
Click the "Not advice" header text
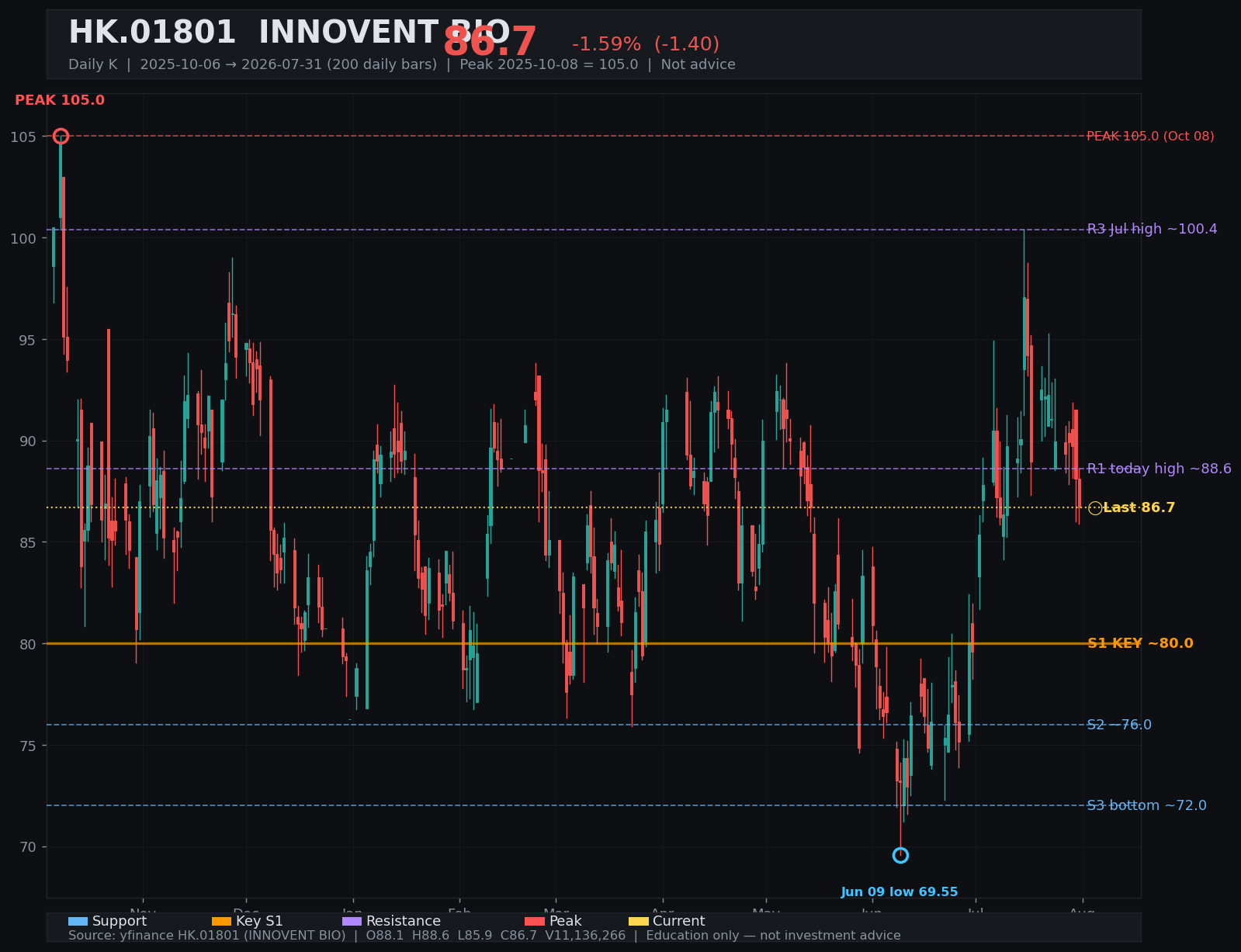pyautogui.click(x=698, y=64)
